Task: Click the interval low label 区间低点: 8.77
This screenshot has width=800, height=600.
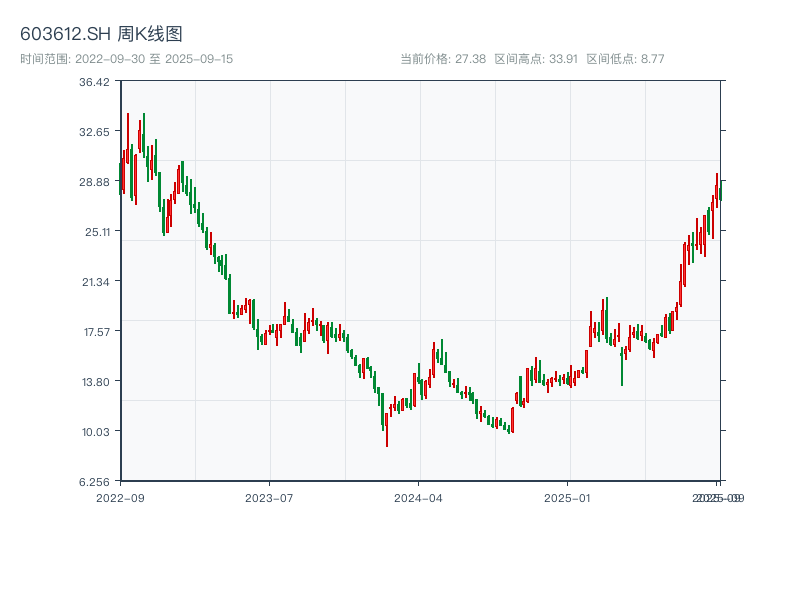Action: [626, 59]
